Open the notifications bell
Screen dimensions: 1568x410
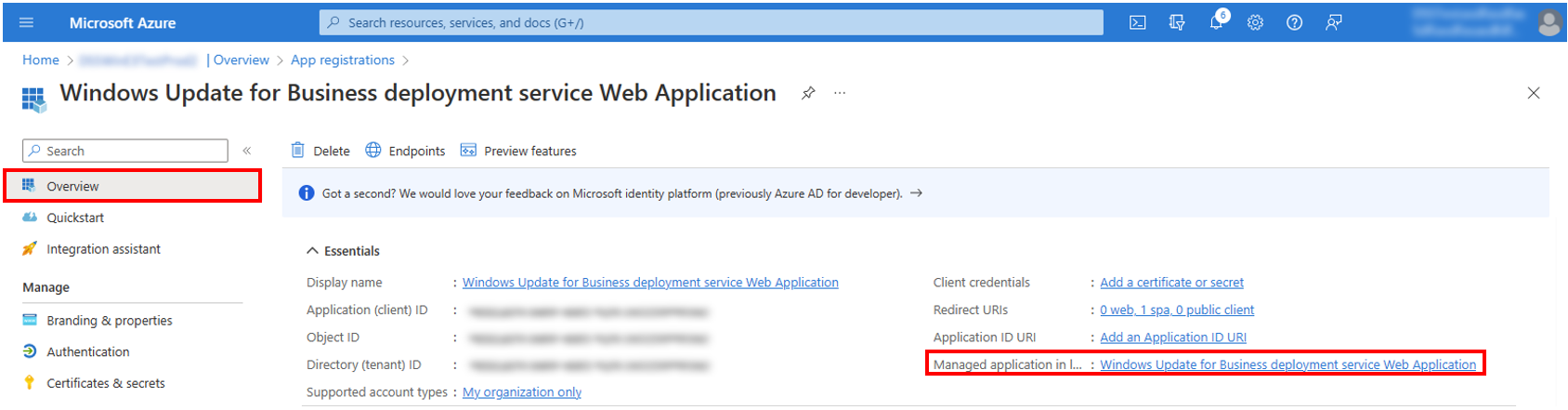coord(1216,22)
